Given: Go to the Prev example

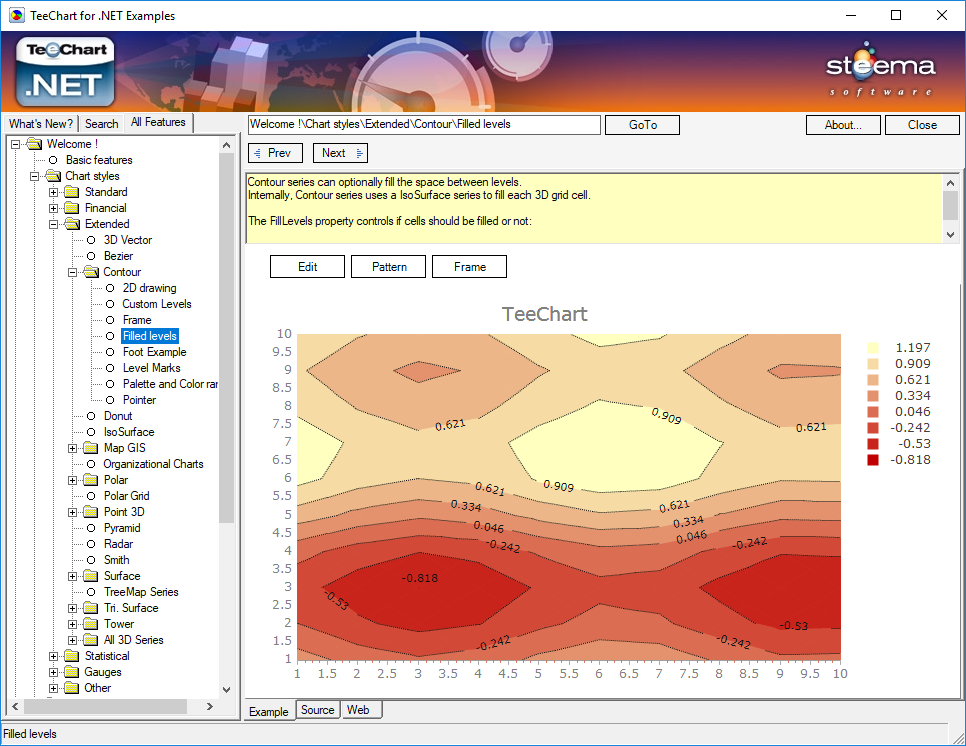Looking at the screenshot, I should 275,153.
